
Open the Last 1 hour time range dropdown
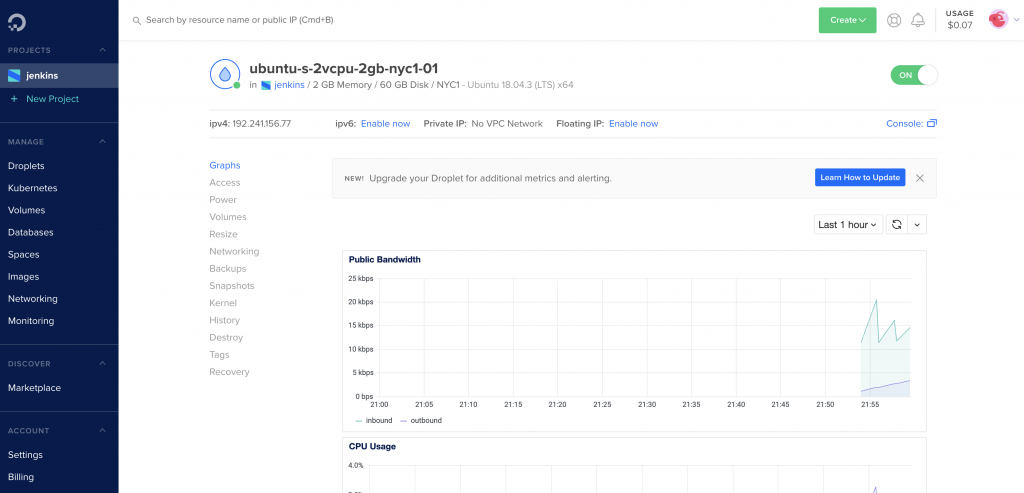click(x=848, y=225)
